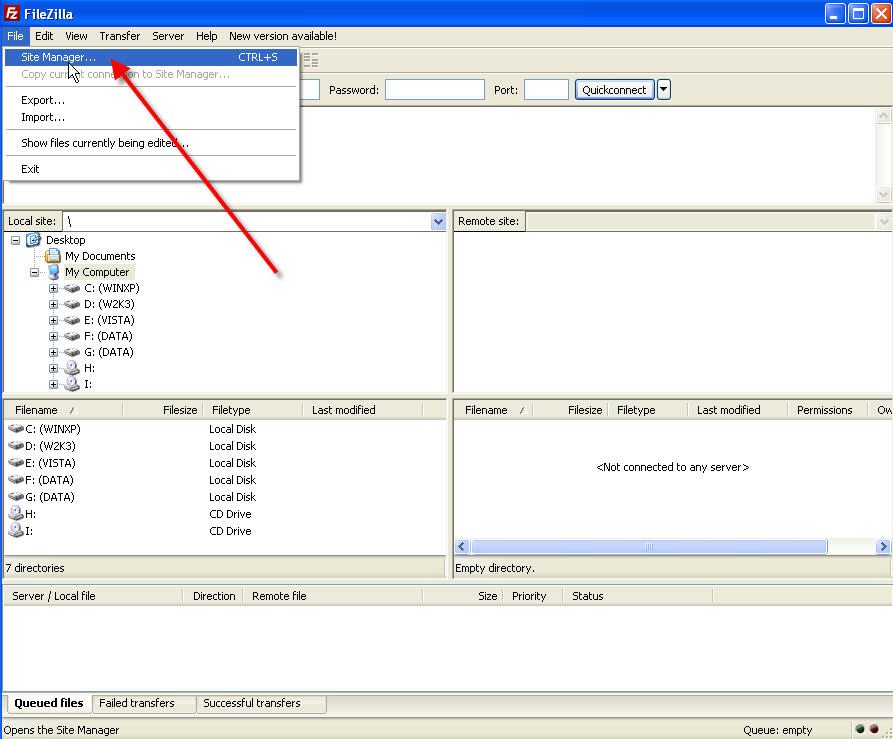Click the FileZilla title bar logo icon
The height and width of the screenshot is (739, 893).
(x=12, y=13)
